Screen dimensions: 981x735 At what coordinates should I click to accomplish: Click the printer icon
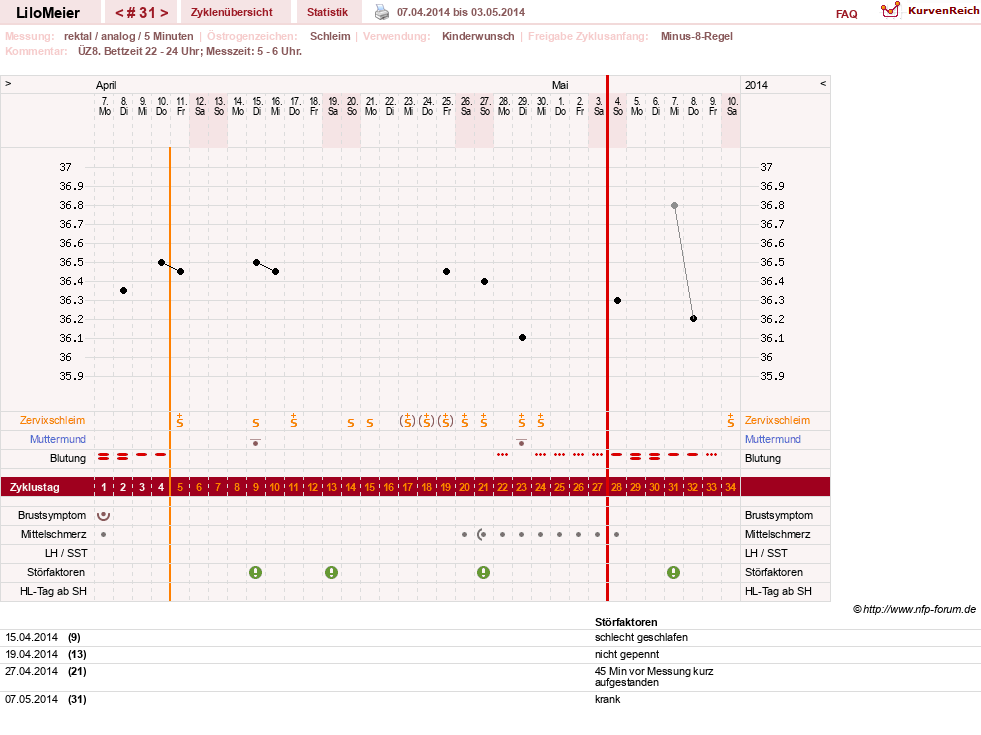click(x=382, y=12)
